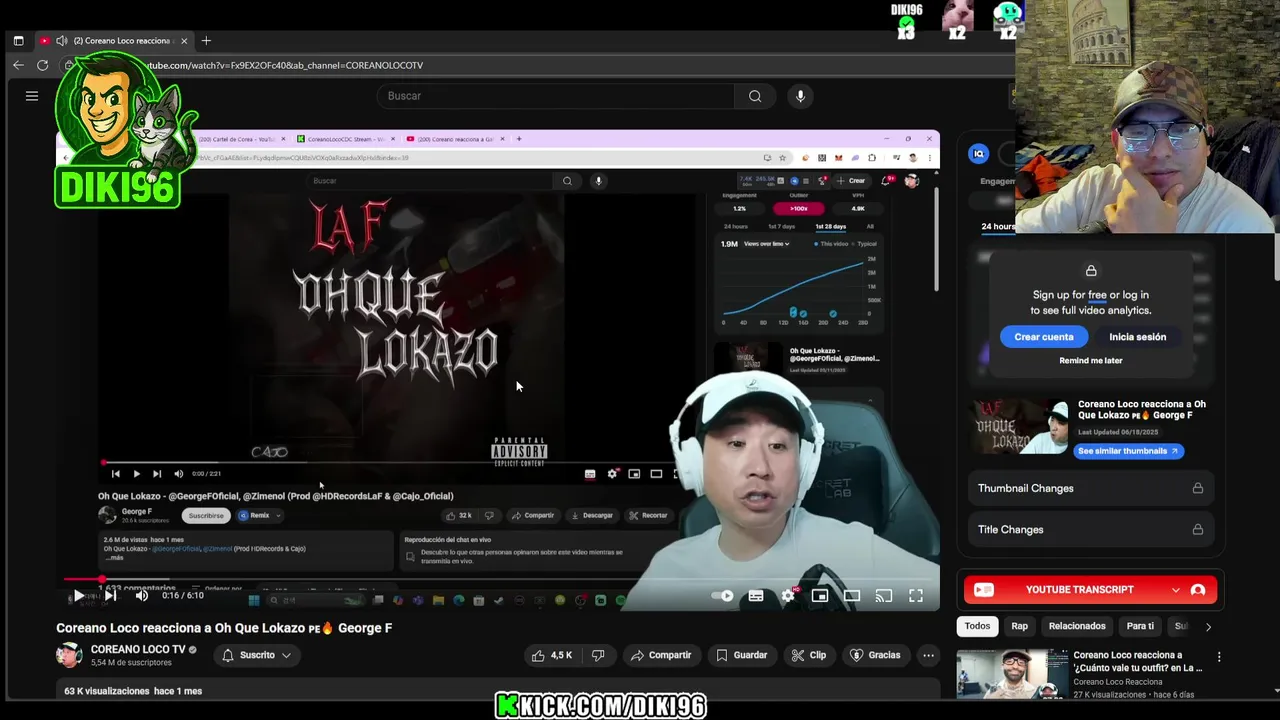Start voice search with the microphone
The width and height of the screenshot is (1280, 720).
pyautogui.click(x=800, y=96)
